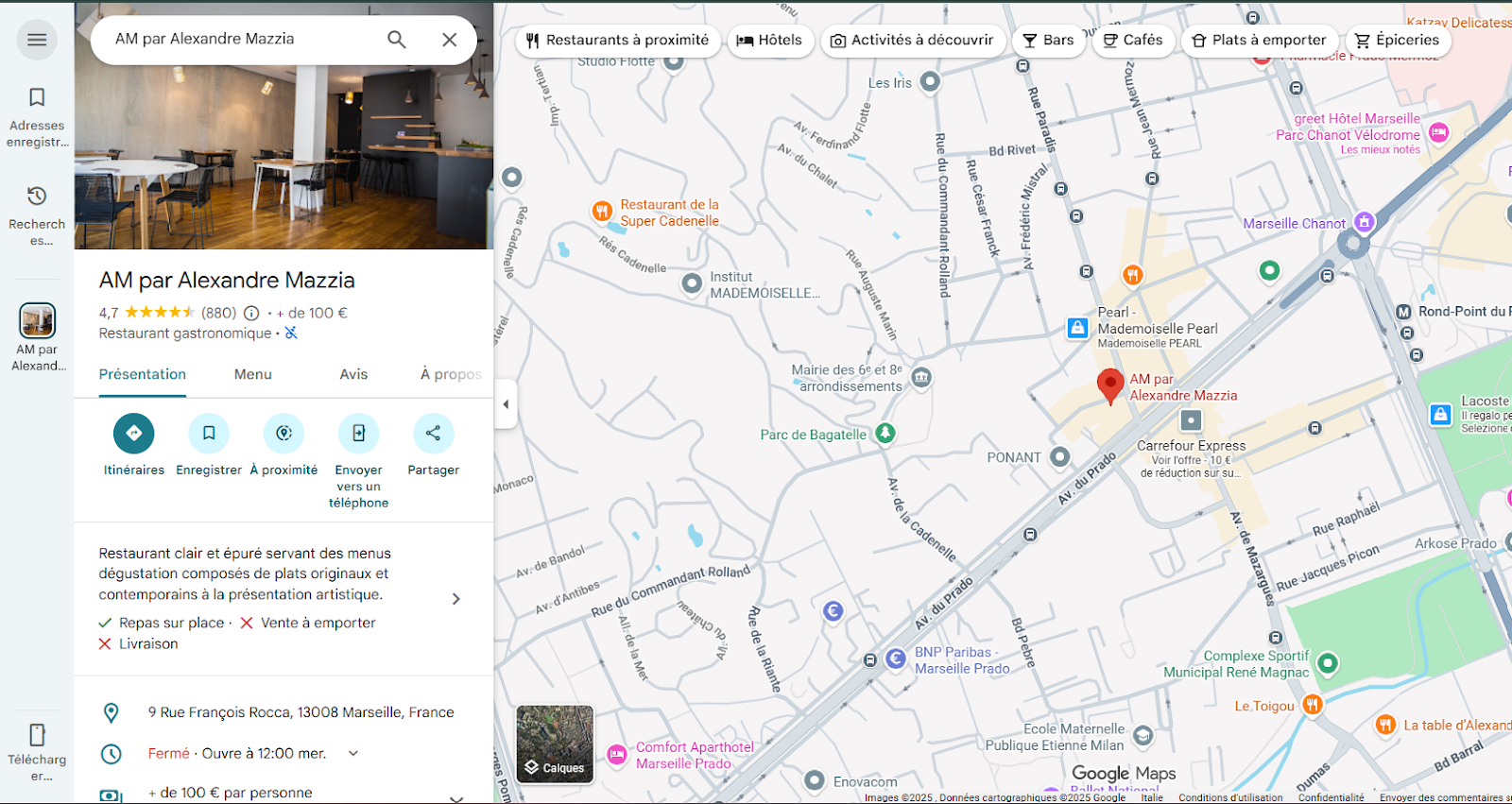
Task: Share place via Partager icon
Action: [433, 434]
